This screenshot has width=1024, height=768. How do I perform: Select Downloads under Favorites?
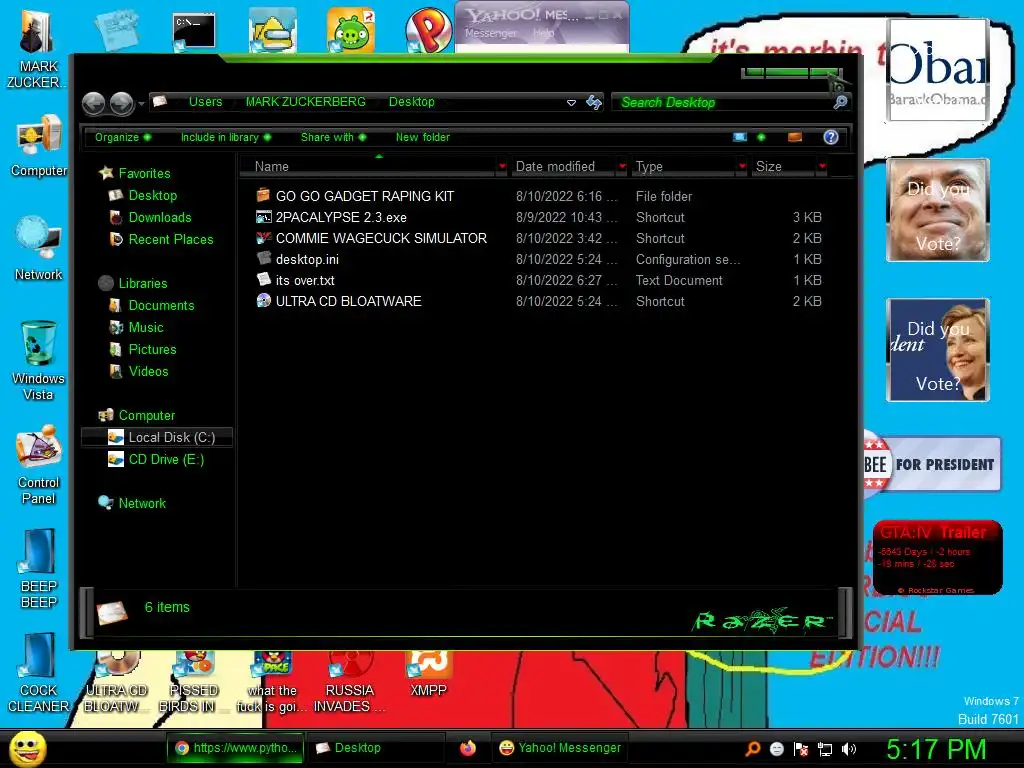click(x=160, y=217)
